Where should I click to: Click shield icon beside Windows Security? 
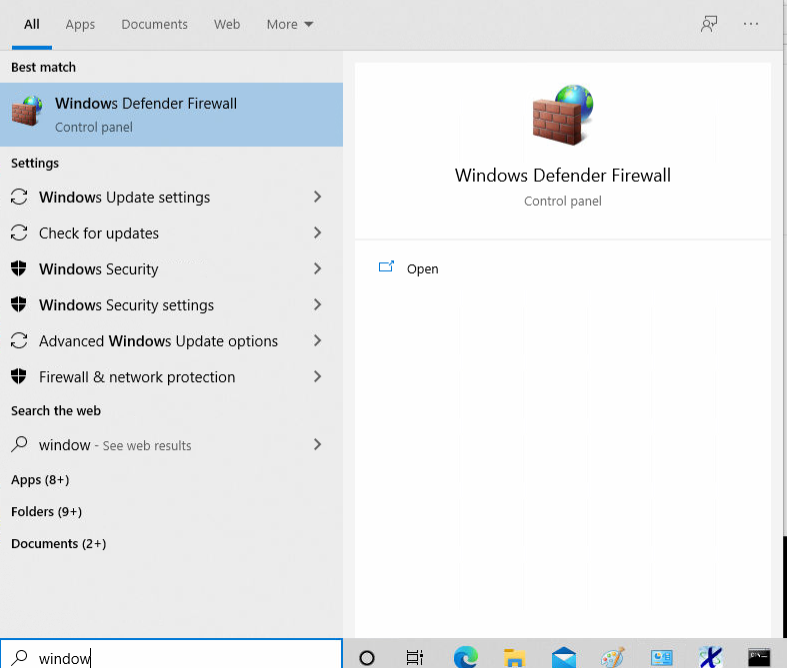pyautogui.click(x=19, y=269)
